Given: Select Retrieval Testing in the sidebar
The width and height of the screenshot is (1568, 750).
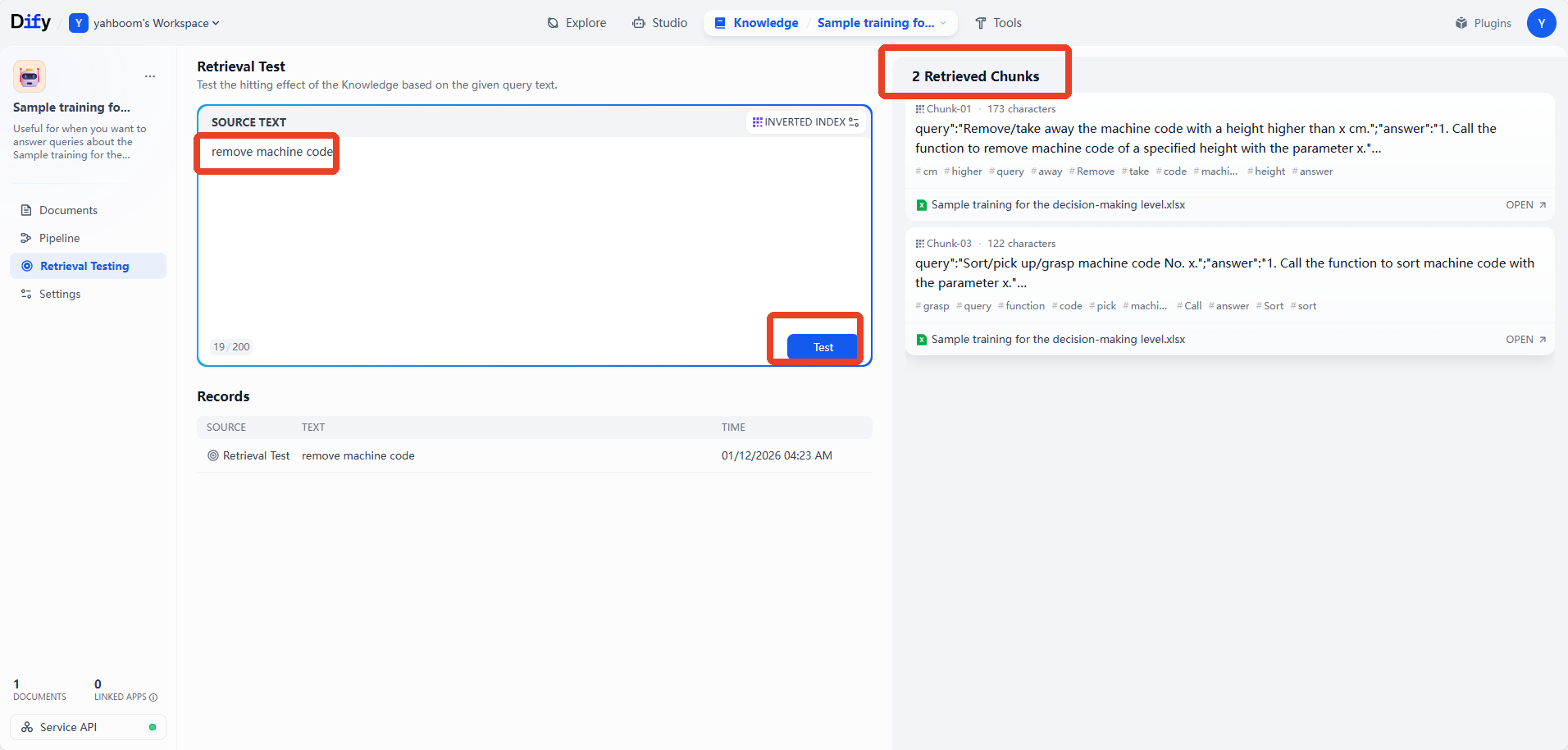Looking at the screenshot, I should pyautogui.click(x=88, y=266).
